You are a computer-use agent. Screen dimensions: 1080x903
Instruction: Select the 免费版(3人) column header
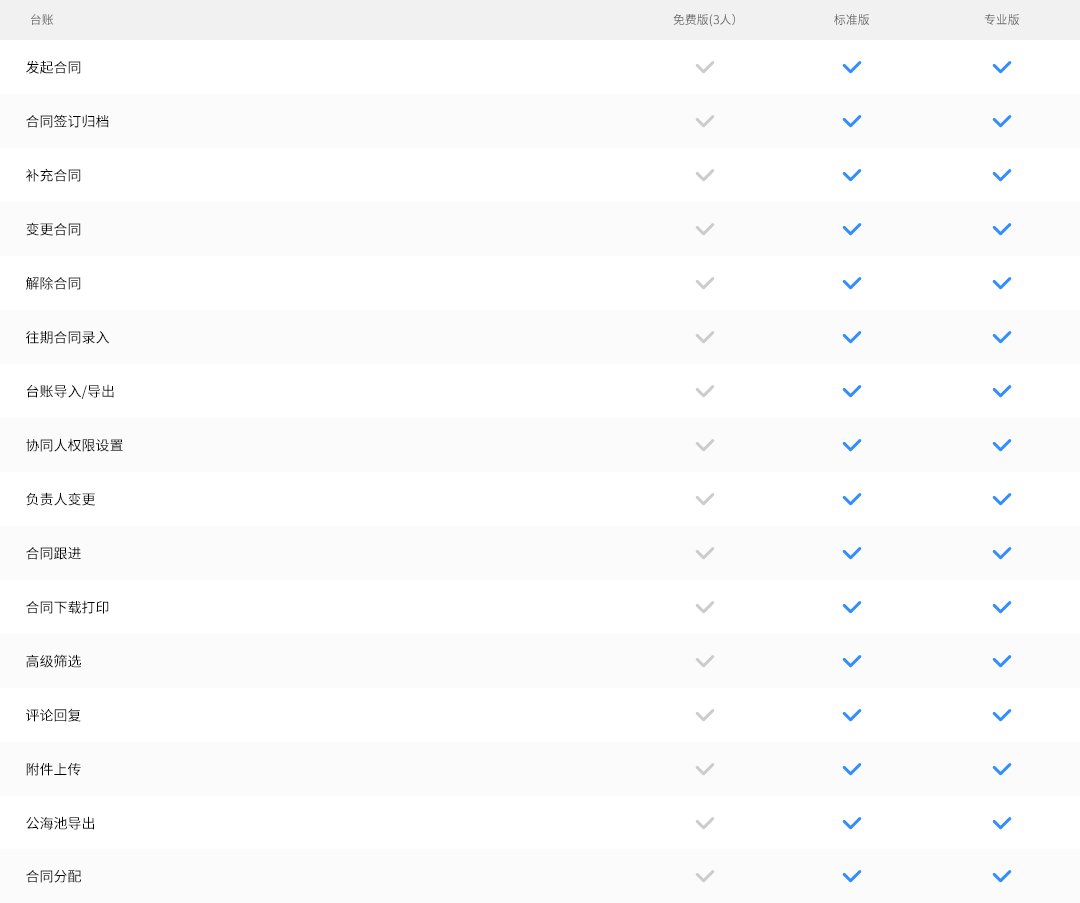[x=704, y=20]
